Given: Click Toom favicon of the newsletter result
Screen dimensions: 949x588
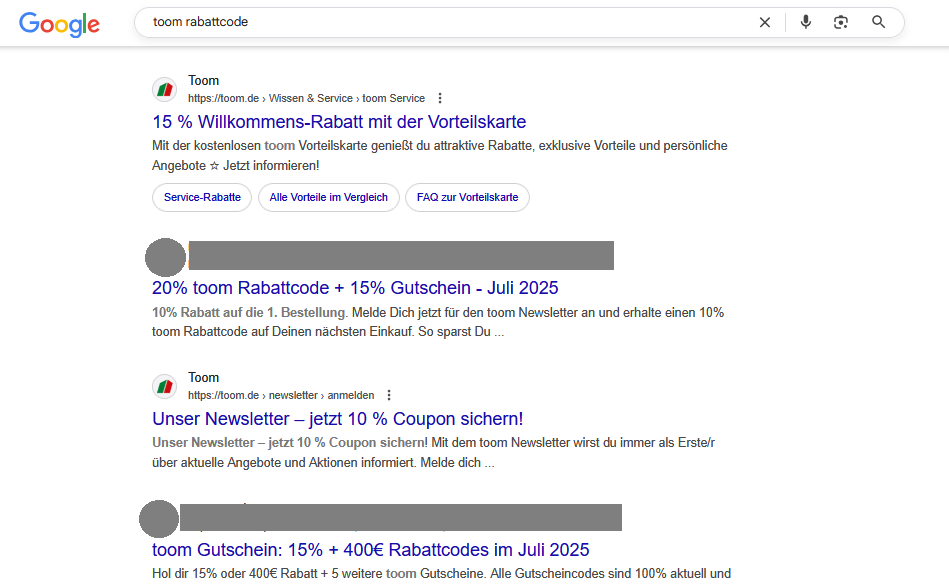Looking at the screenshot, I should tap(164, 387).
